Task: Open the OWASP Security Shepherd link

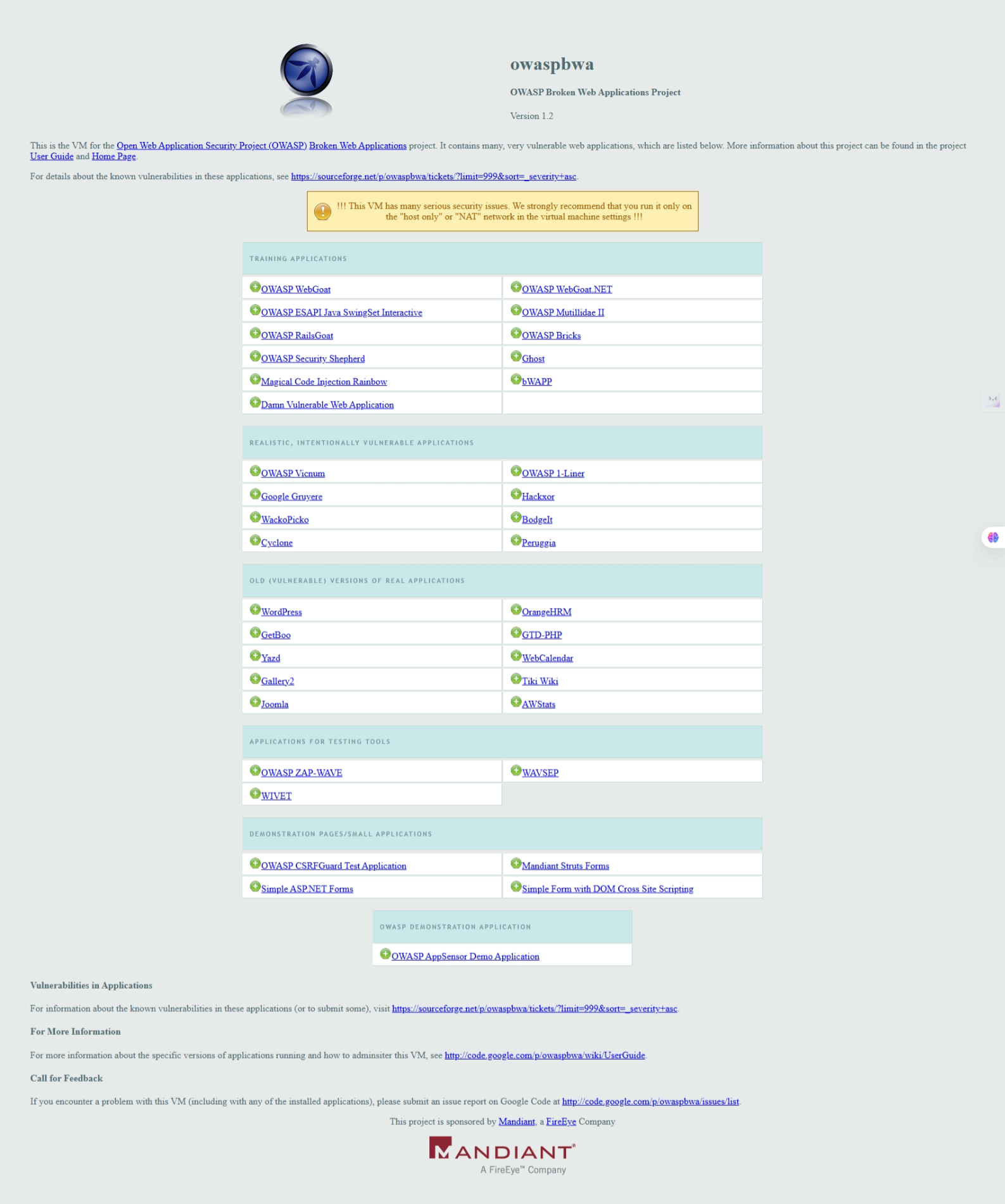Action: point(313,358)
